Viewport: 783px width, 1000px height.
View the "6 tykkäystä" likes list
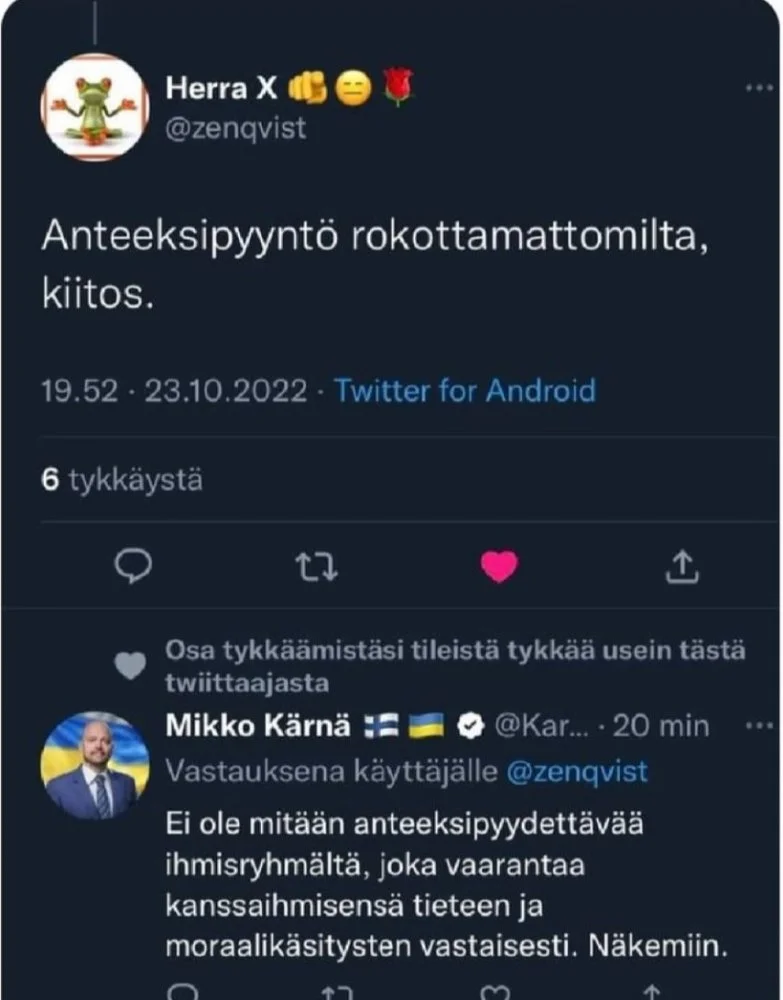[122, 480]
